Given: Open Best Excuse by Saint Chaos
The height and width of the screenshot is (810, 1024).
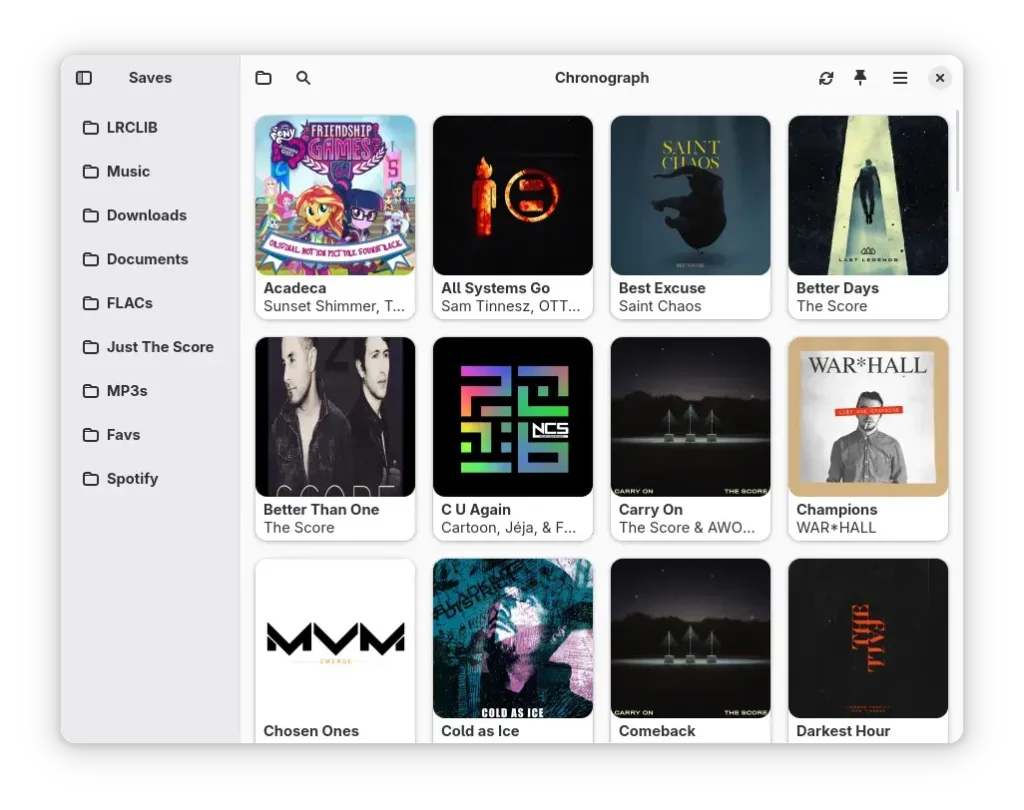Looking at the screenshot, I should click(x=690, y=216).
